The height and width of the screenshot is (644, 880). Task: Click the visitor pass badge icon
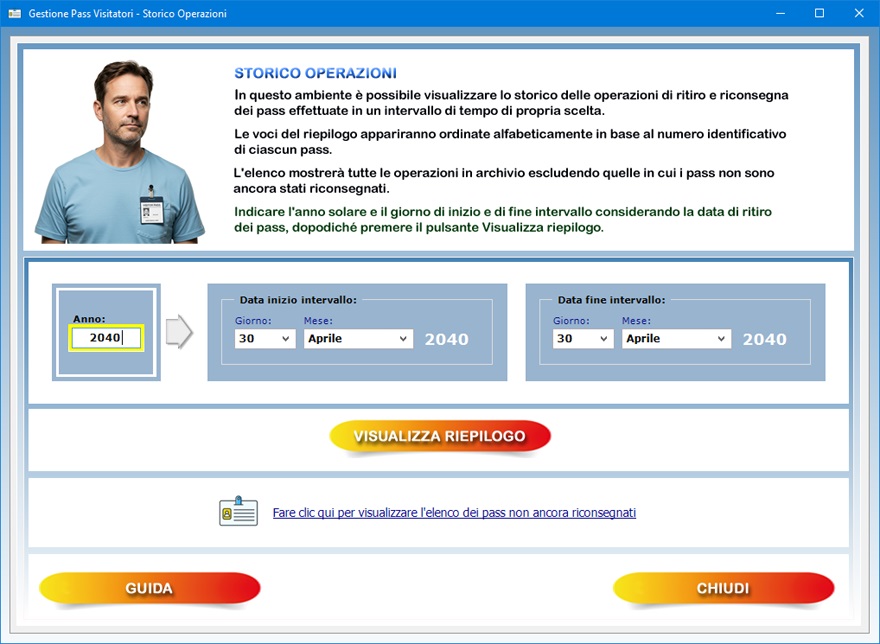238,511
